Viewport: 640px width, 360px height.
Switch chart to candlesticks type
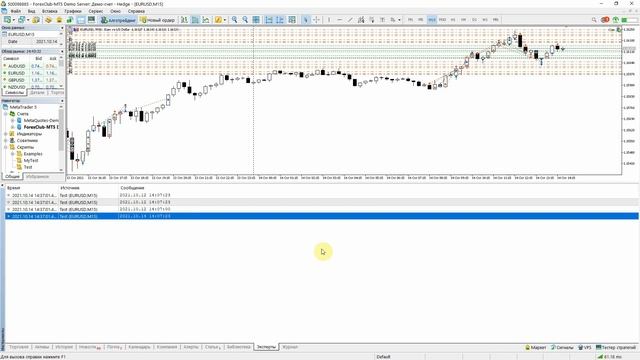195,20
